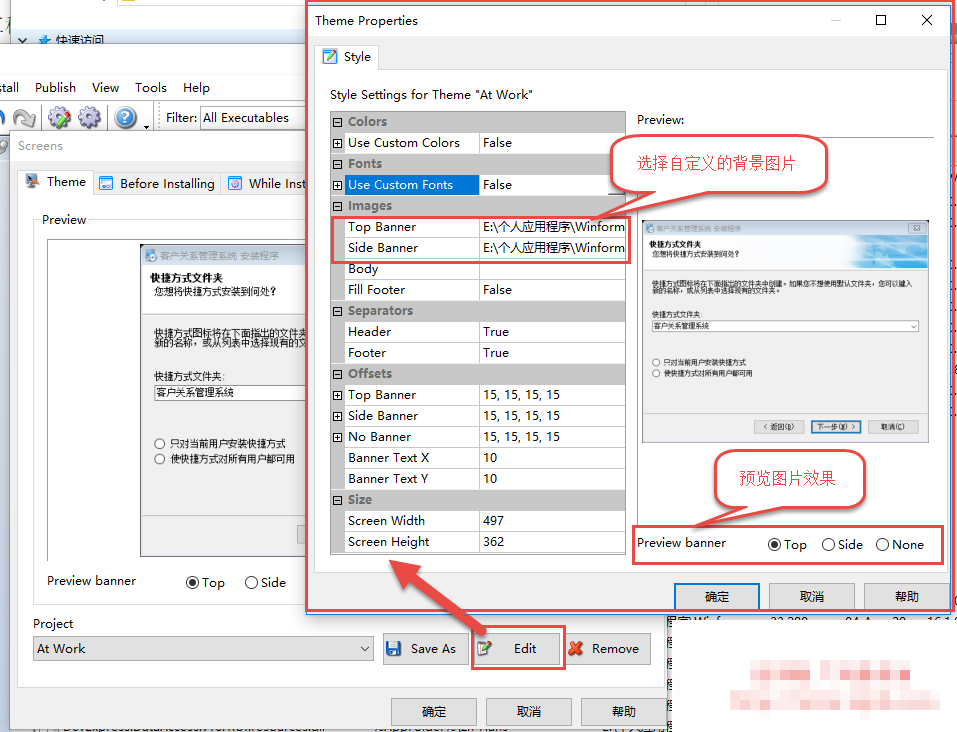The width and height of the screenshot is (957, 732).
Task: Click the Banner Text Y value
Action: [552, 479]
